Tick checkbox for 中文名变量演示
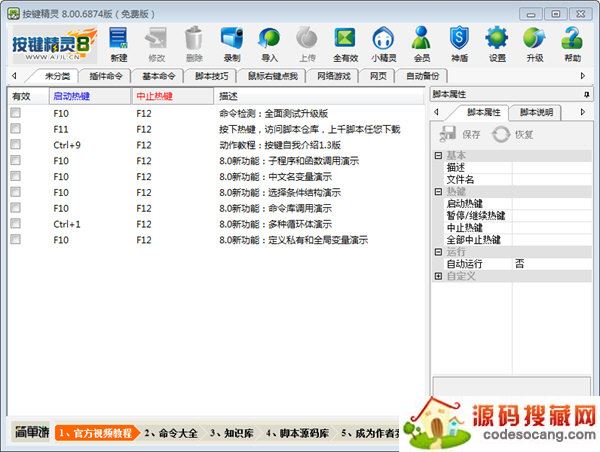600x452 pixels. [x=16, y=176]
